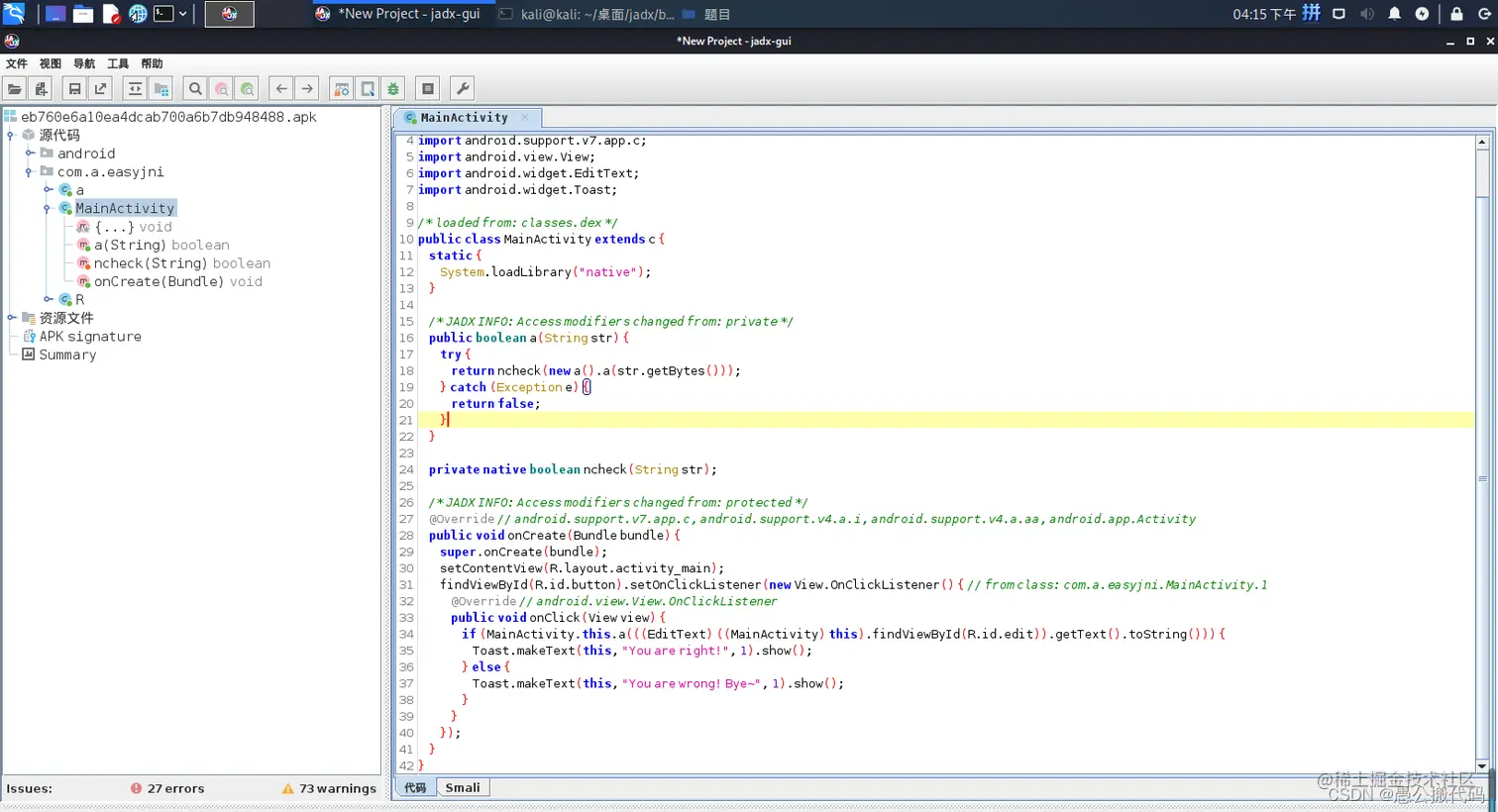Click the navigate back arrow
This screenshot has height=812, width=1498.
[281, 89]
